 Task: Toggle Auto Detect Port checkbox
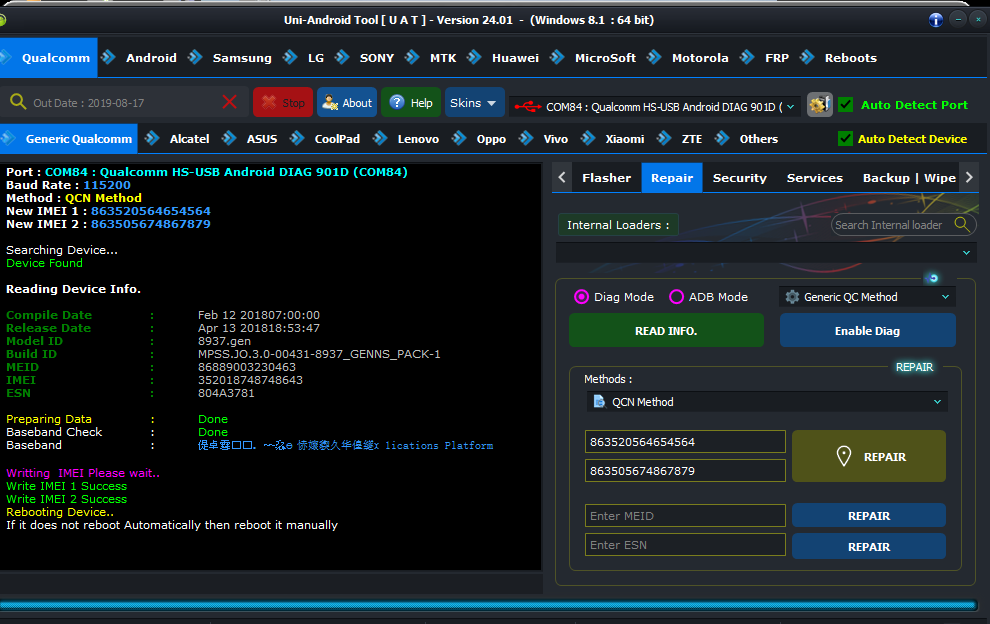[x=845, y=105]
